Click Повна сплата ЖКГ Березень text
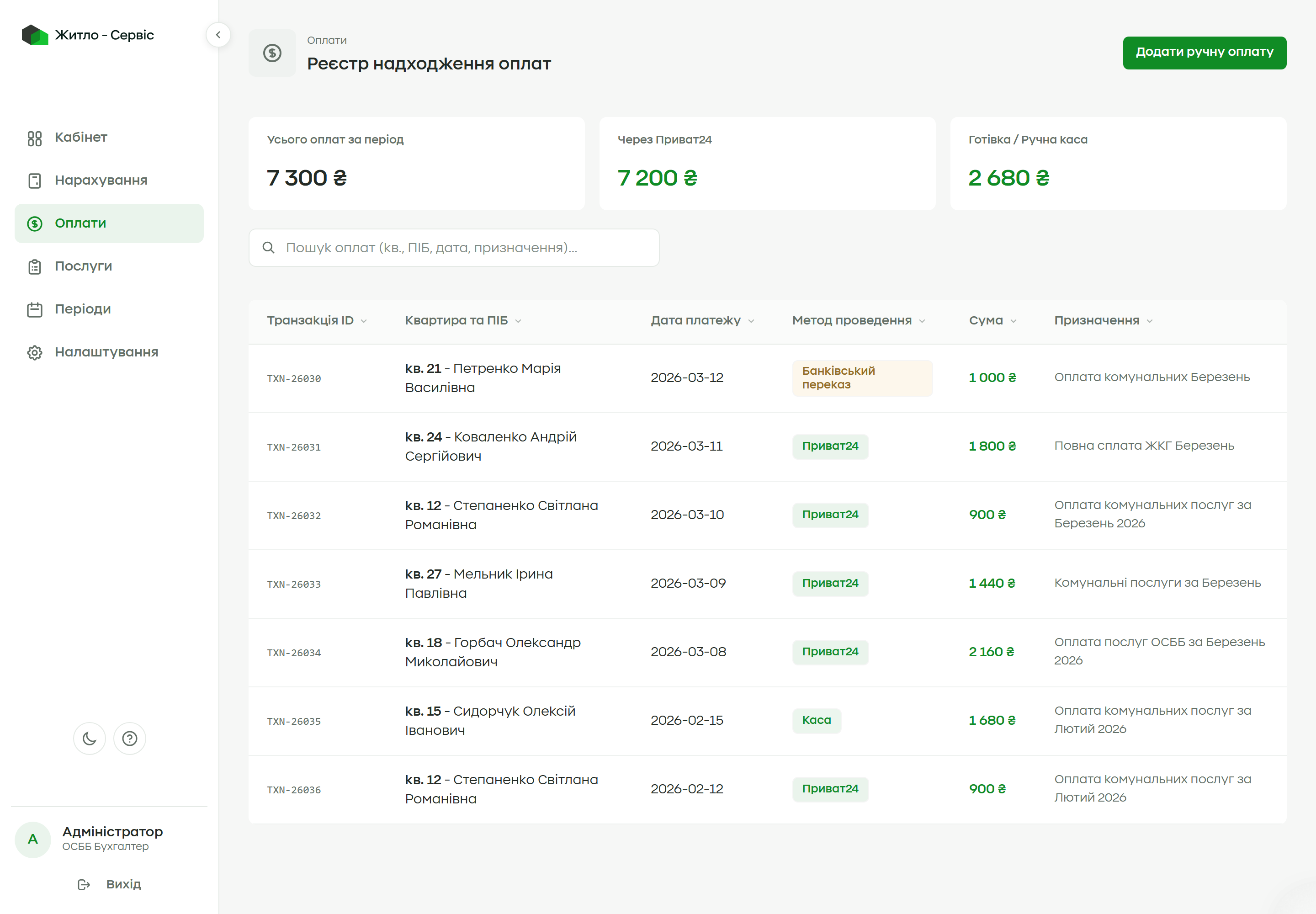 coord(1144,446)
